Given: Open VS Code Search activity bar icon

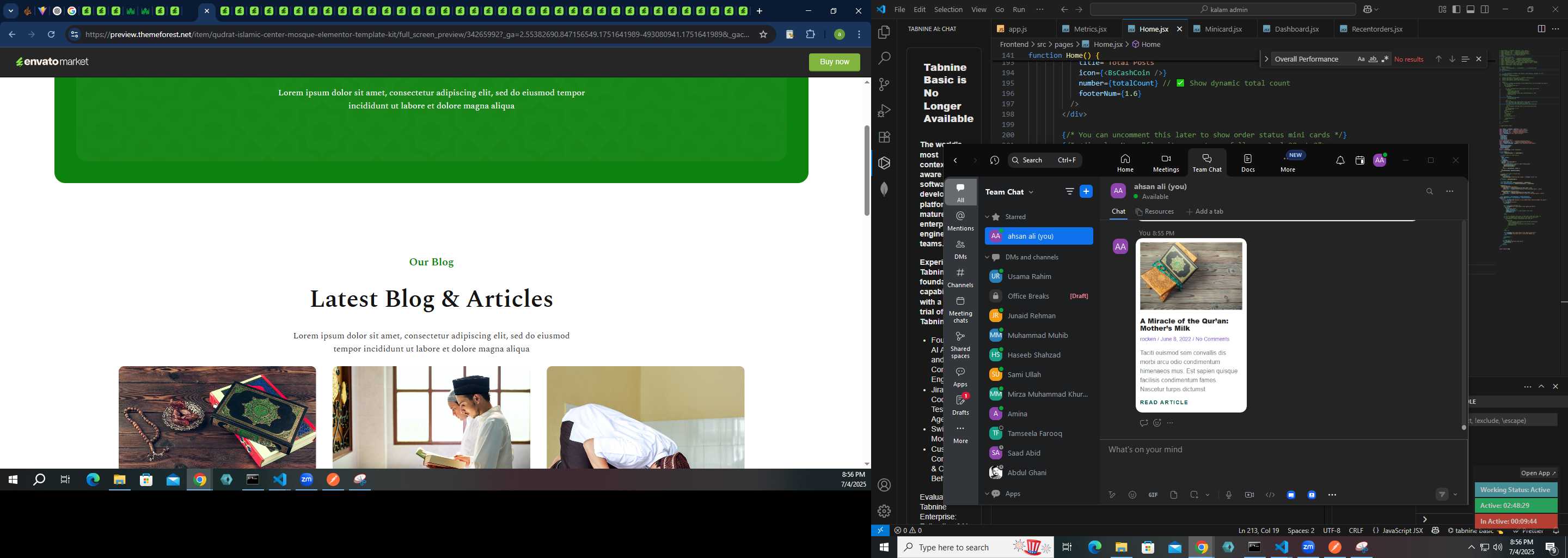Looking at the screenshot, I should point(884,58).
